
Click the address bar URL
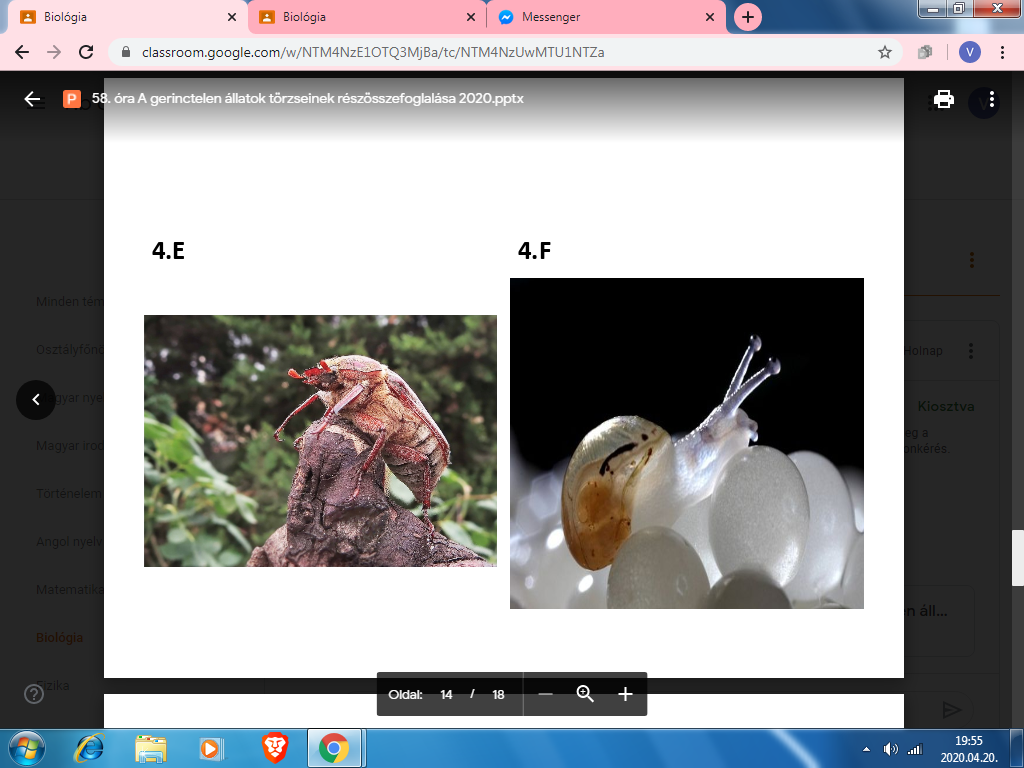tap(400, 52)
